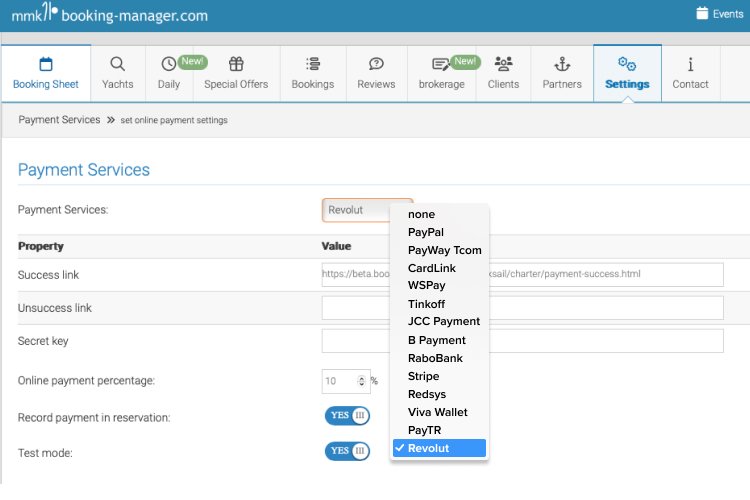The image size is (750, 500).
Task: Choose PayWay Tcom option
Action: tap(439, 250)
